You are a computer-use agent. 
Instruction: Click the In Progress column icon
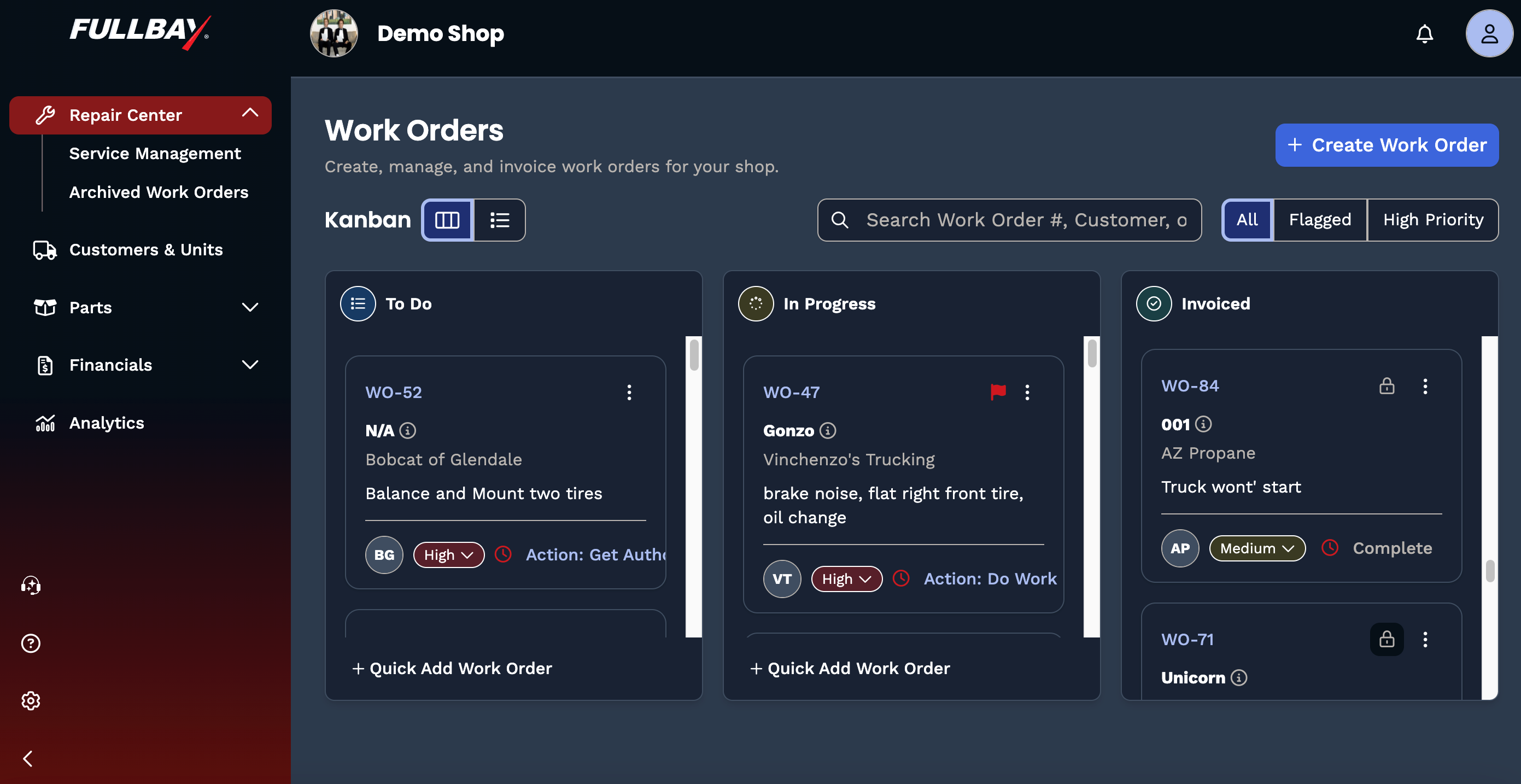pyautogui.click(x=756, y=303)
